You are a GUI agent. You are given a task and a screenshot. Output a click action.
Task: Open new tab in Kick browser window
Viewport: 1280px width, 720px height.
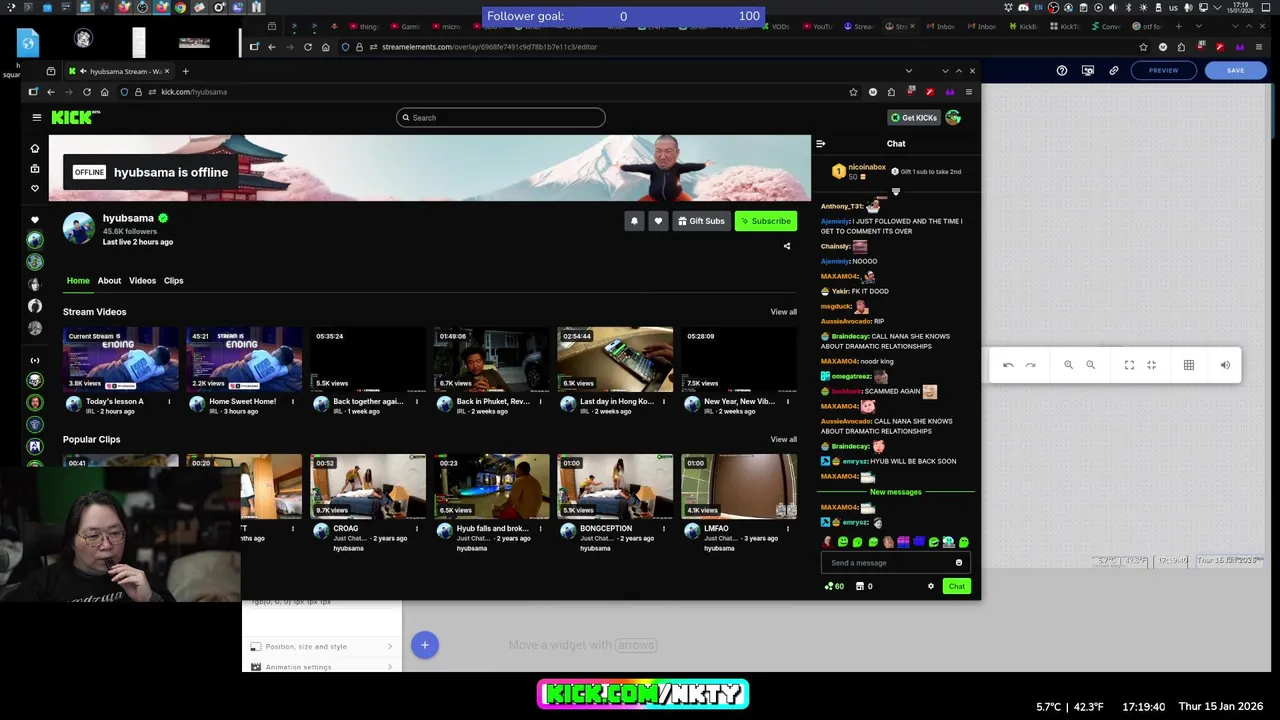pos(185,71)
